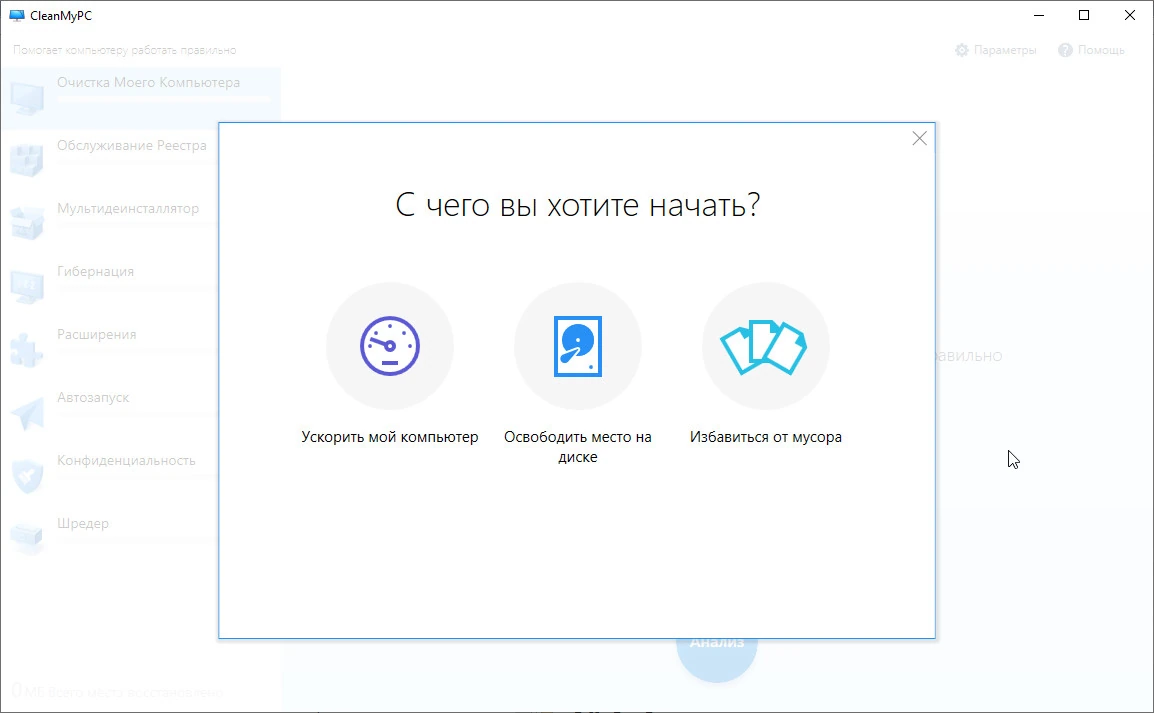Click the registry blocks icon in sidebar
The image size is (1154, 713).
pos(27,161)
